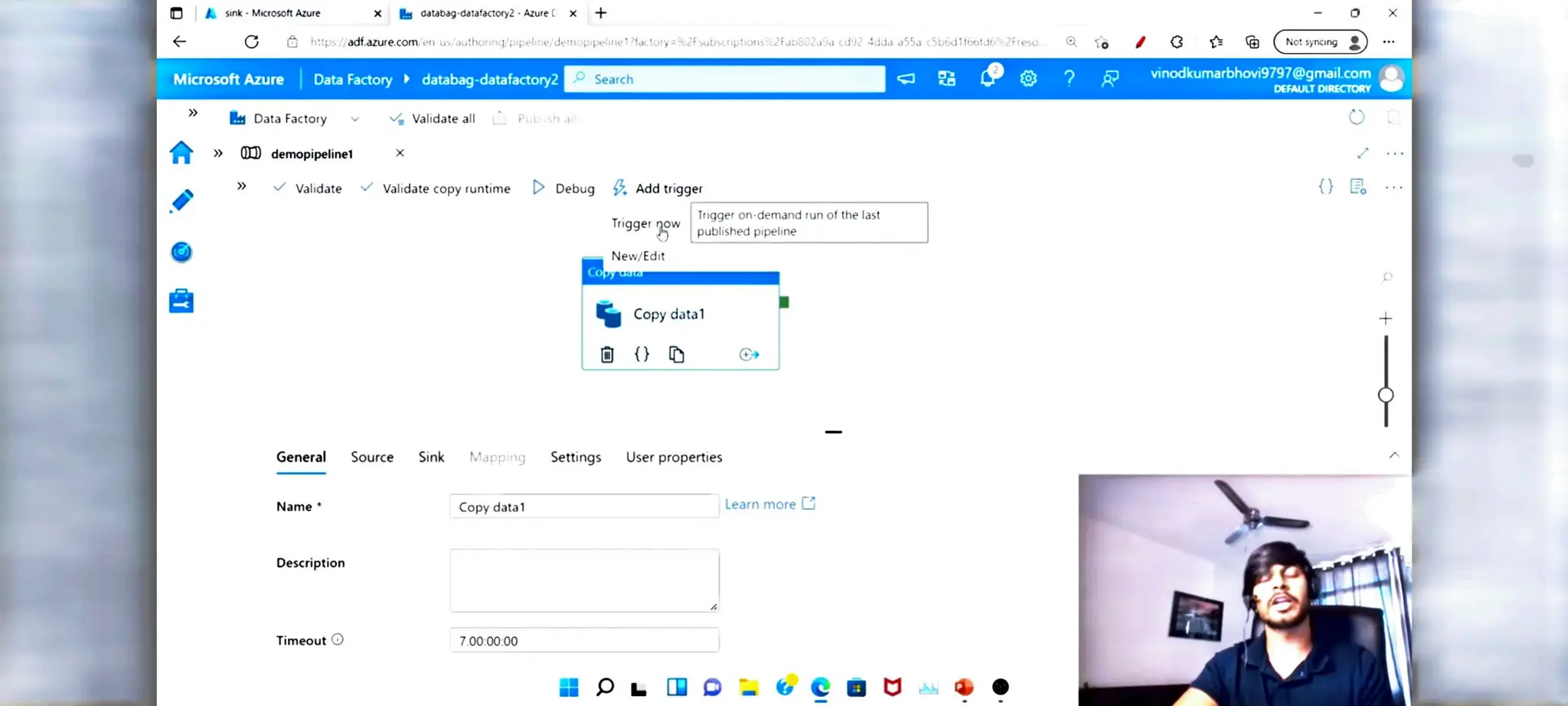Close the demopipeline1 tab
The image size is (1568, 706).
click(400, 153)
